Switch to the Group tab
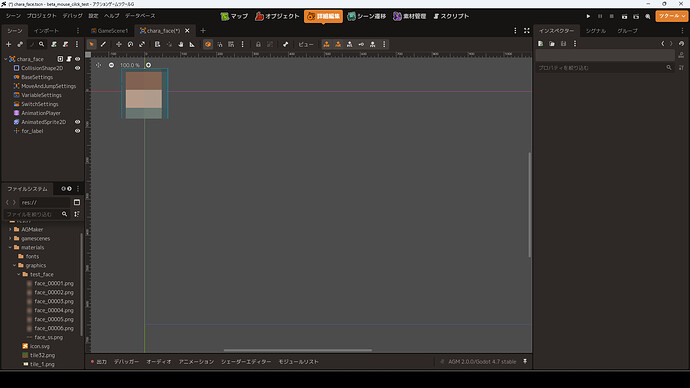The width and height of the screenshot is (690, 388). [x=627, y=31]
